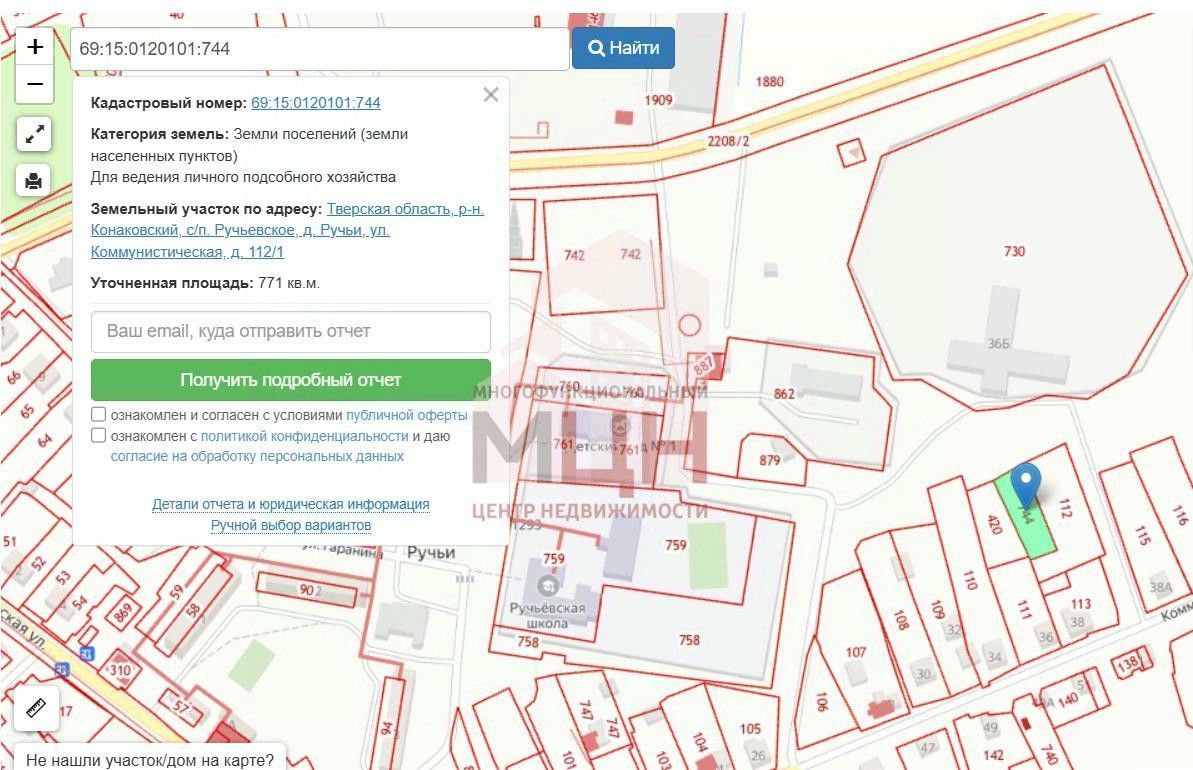The image size is (1193, 770).
Task: Focus the email input field
Action: [x=291, y=332]
